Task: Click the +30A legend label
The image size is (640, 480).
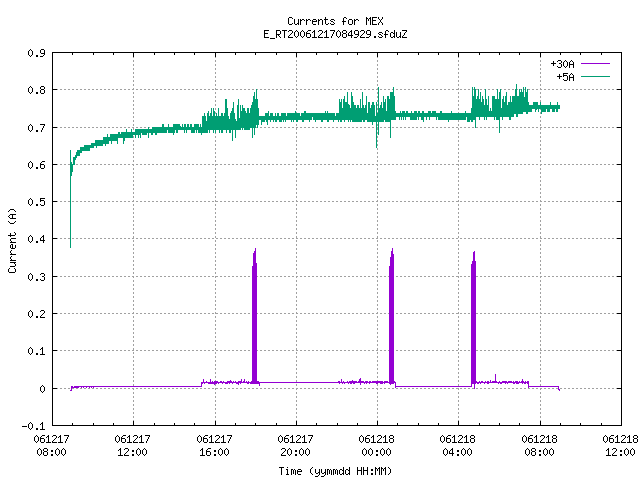Action: (x=562, y=64)
